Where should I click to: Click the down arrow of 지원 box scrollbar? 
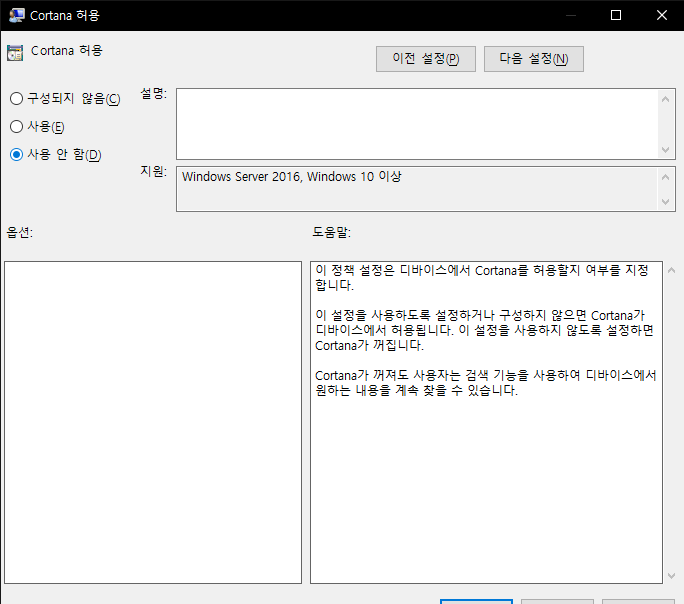click(x=665, y=201)
